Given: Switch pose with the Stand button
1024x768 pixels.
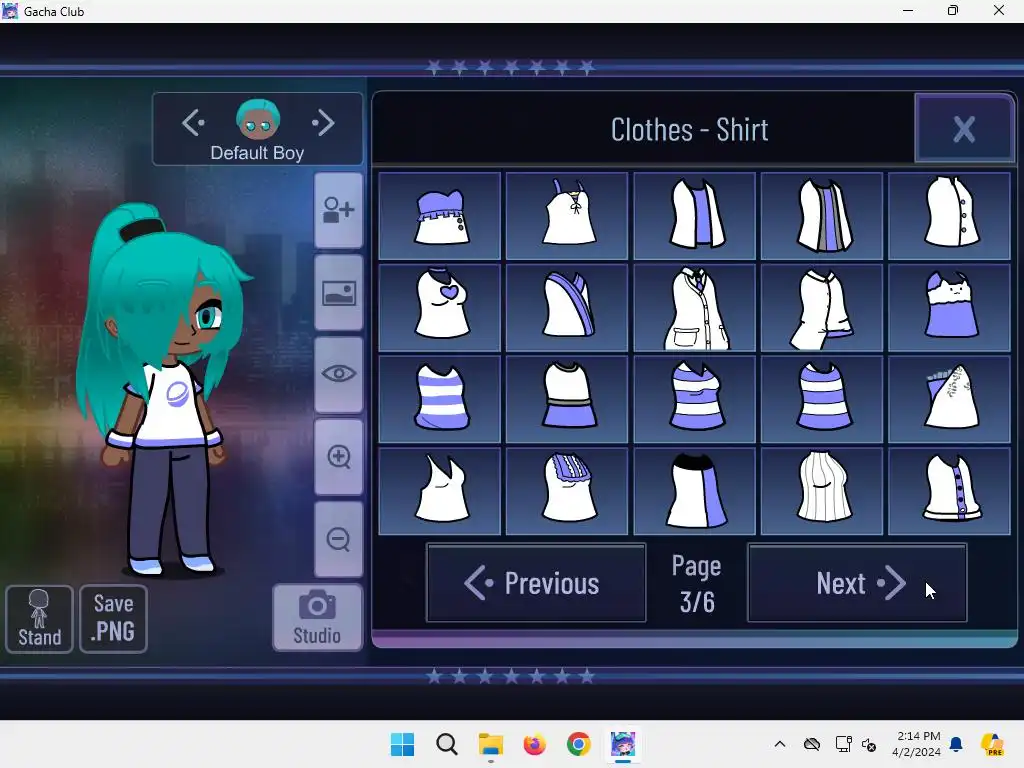Looking at the screenshot, I should (39, 619).
